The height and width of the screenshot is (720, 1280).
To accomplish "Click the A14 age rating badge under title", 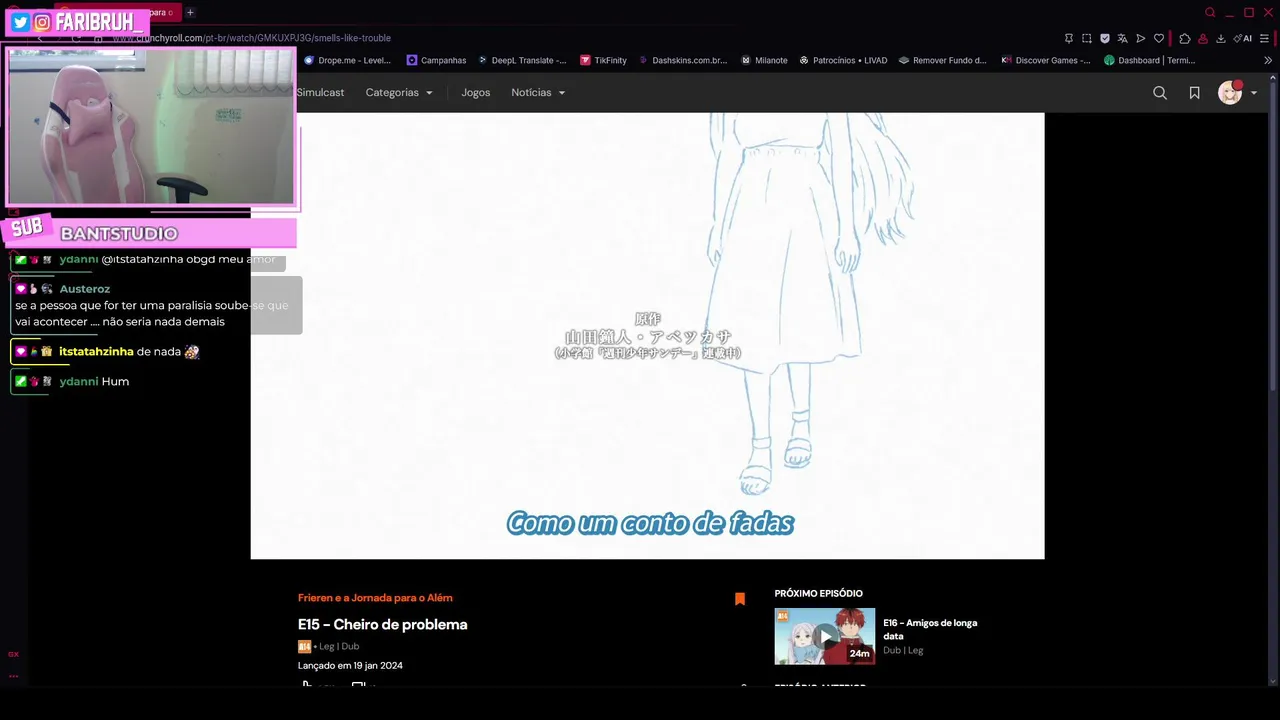I will pos(304,647).
